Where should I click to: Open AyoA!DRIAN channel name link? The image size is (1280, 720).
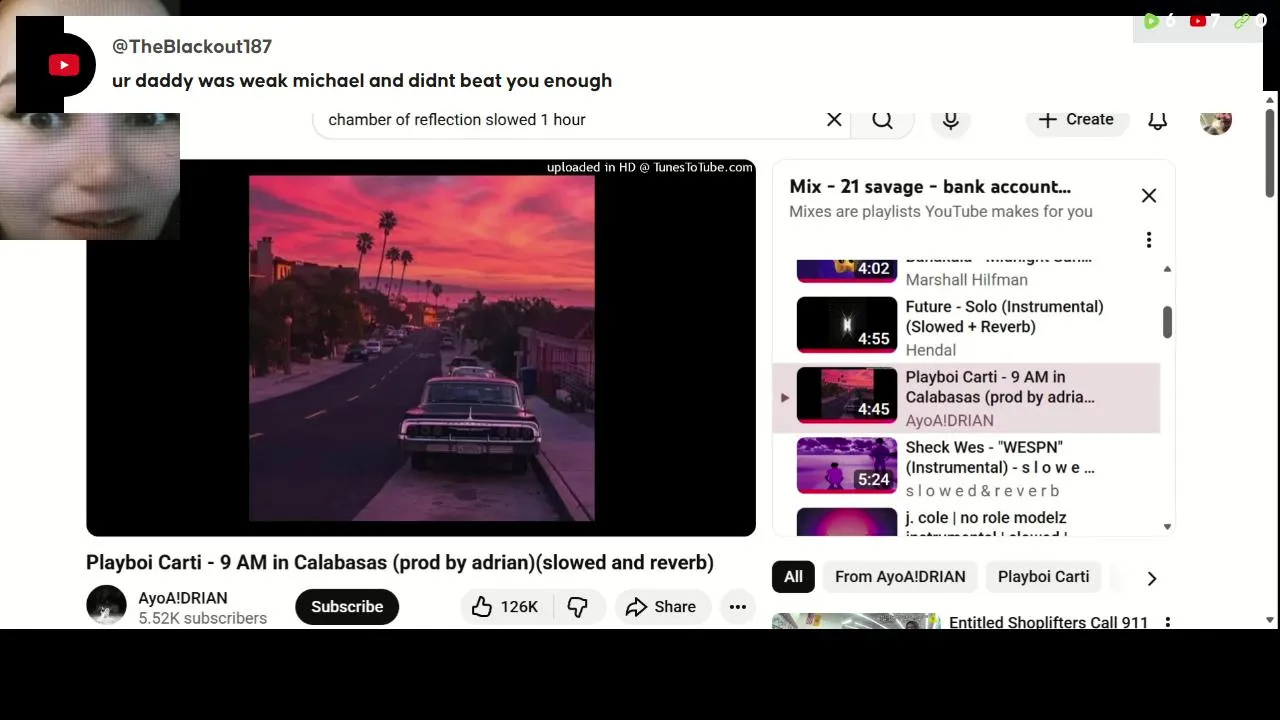click(183, 598)
